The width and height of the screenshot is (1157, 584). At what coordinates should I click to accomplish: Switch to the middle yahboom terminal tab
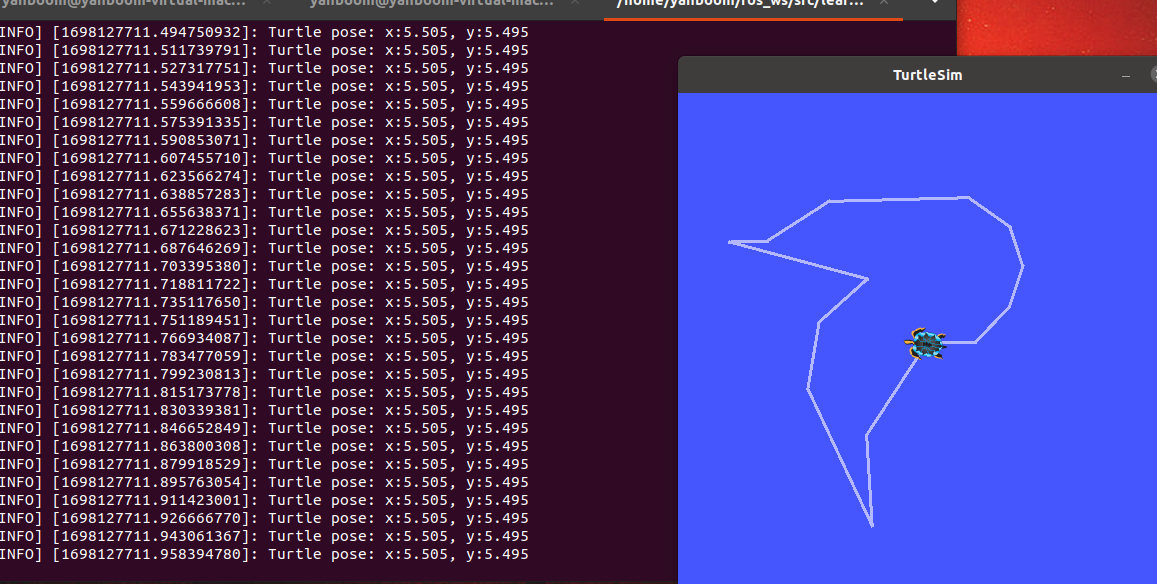[432, 3]
